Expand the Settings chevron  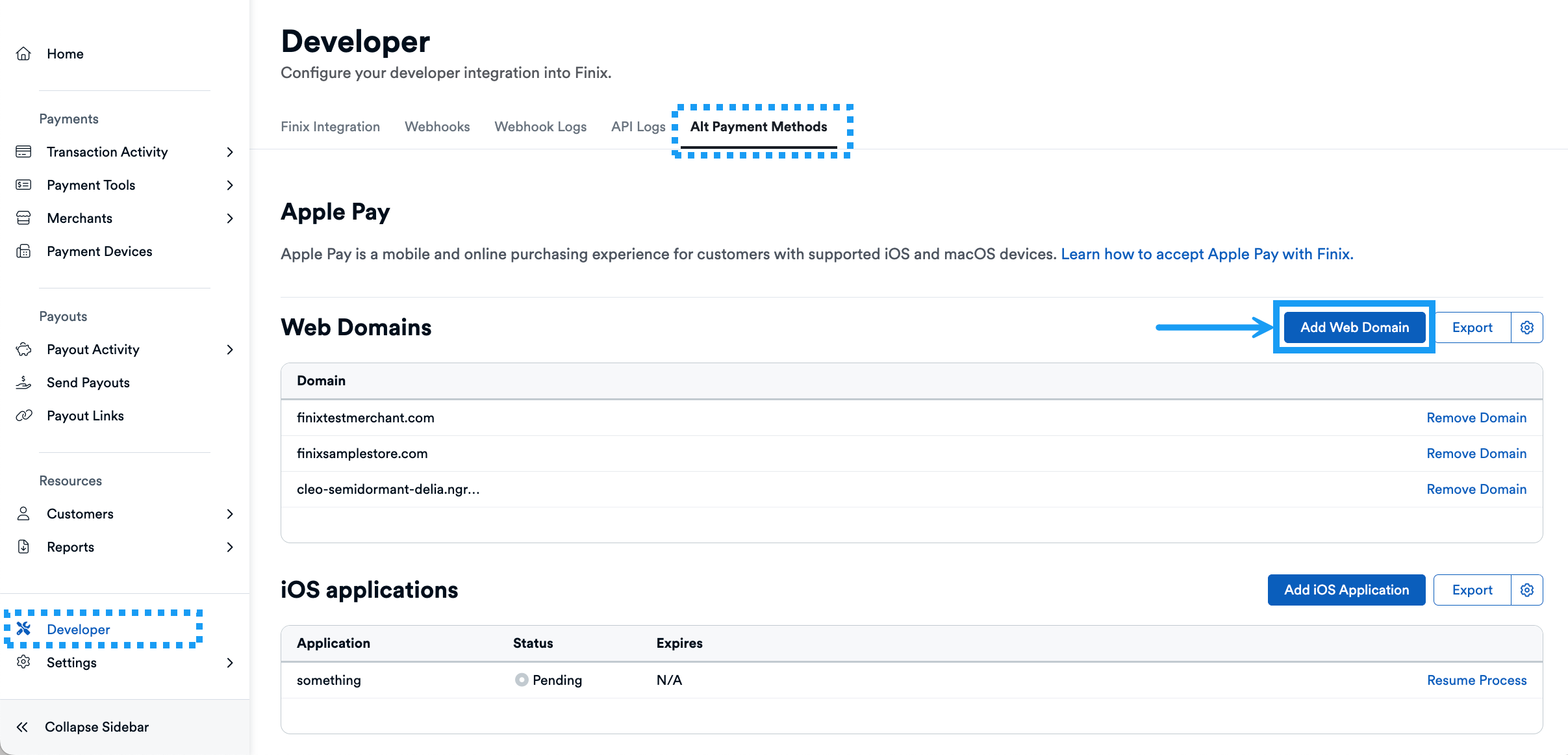point(230,663)
